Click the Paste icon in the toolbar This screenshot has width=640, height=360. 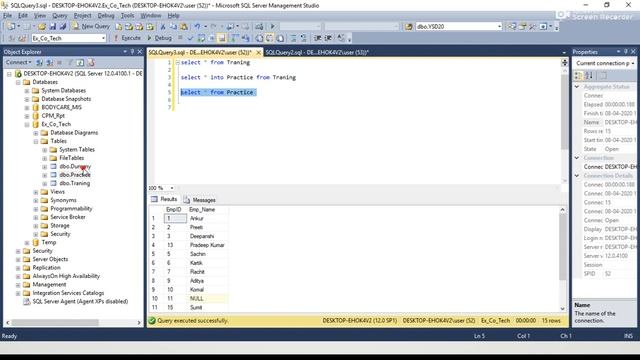tap(184, 27)
